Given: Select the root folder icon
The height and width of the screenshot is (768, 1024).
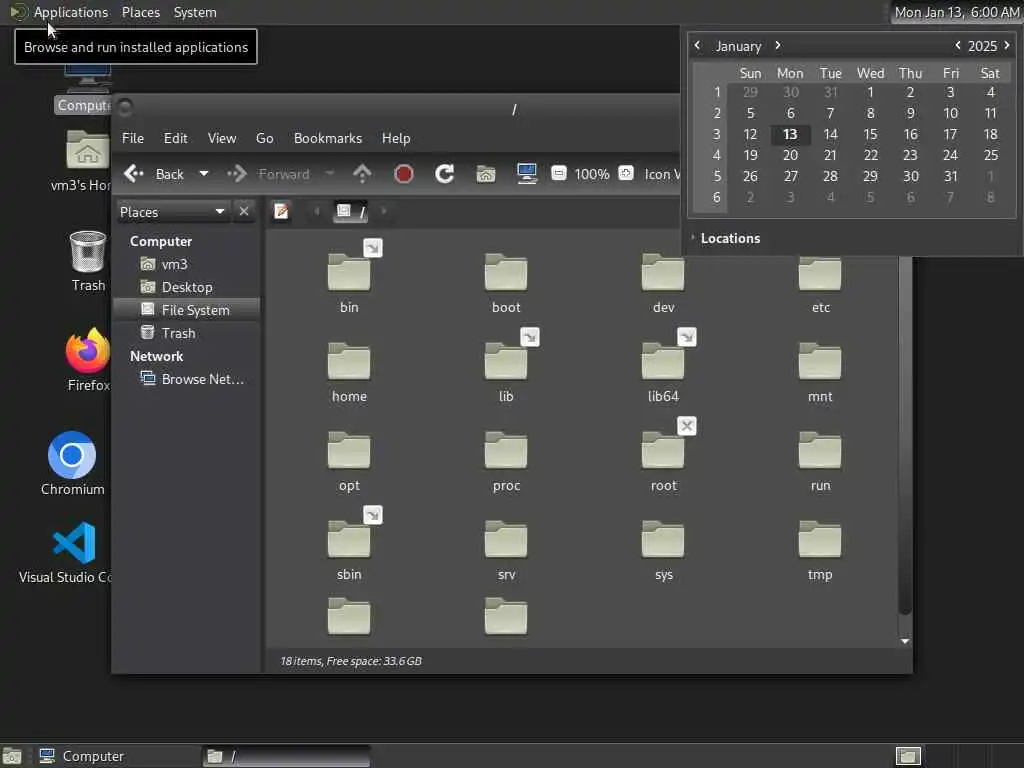Looking at the screenshot, I should (x=663, y=451).
